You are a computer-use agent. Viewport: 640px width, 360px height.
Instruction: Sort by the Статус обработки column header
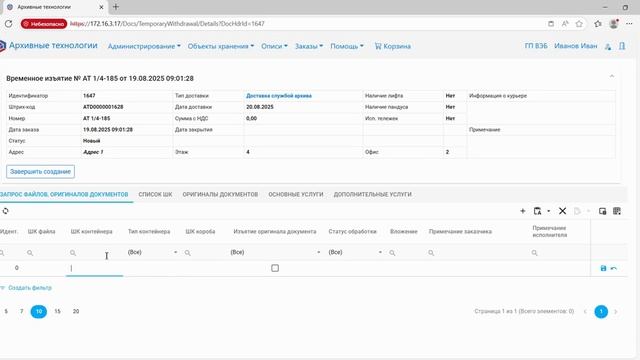coord(352,231)
